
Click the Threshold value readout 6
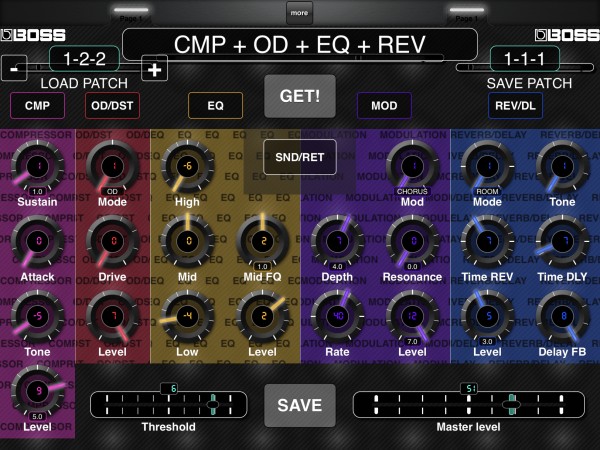pyautogui.click(x=169, y=389)
